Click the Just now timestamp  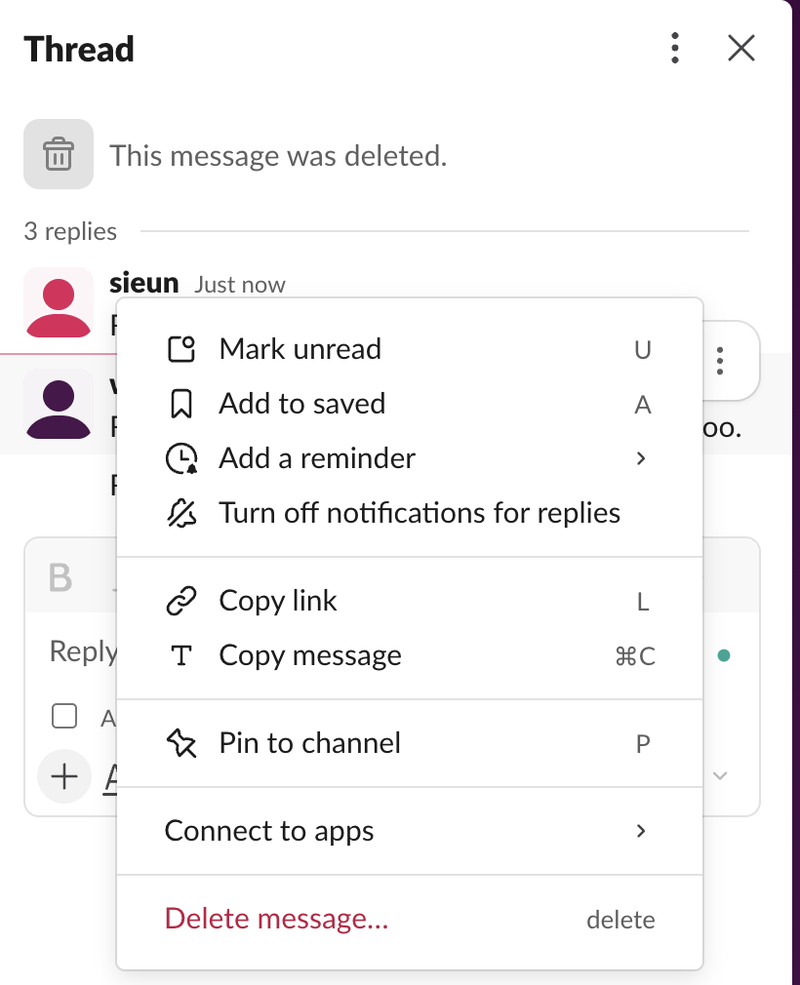point(239,285)
